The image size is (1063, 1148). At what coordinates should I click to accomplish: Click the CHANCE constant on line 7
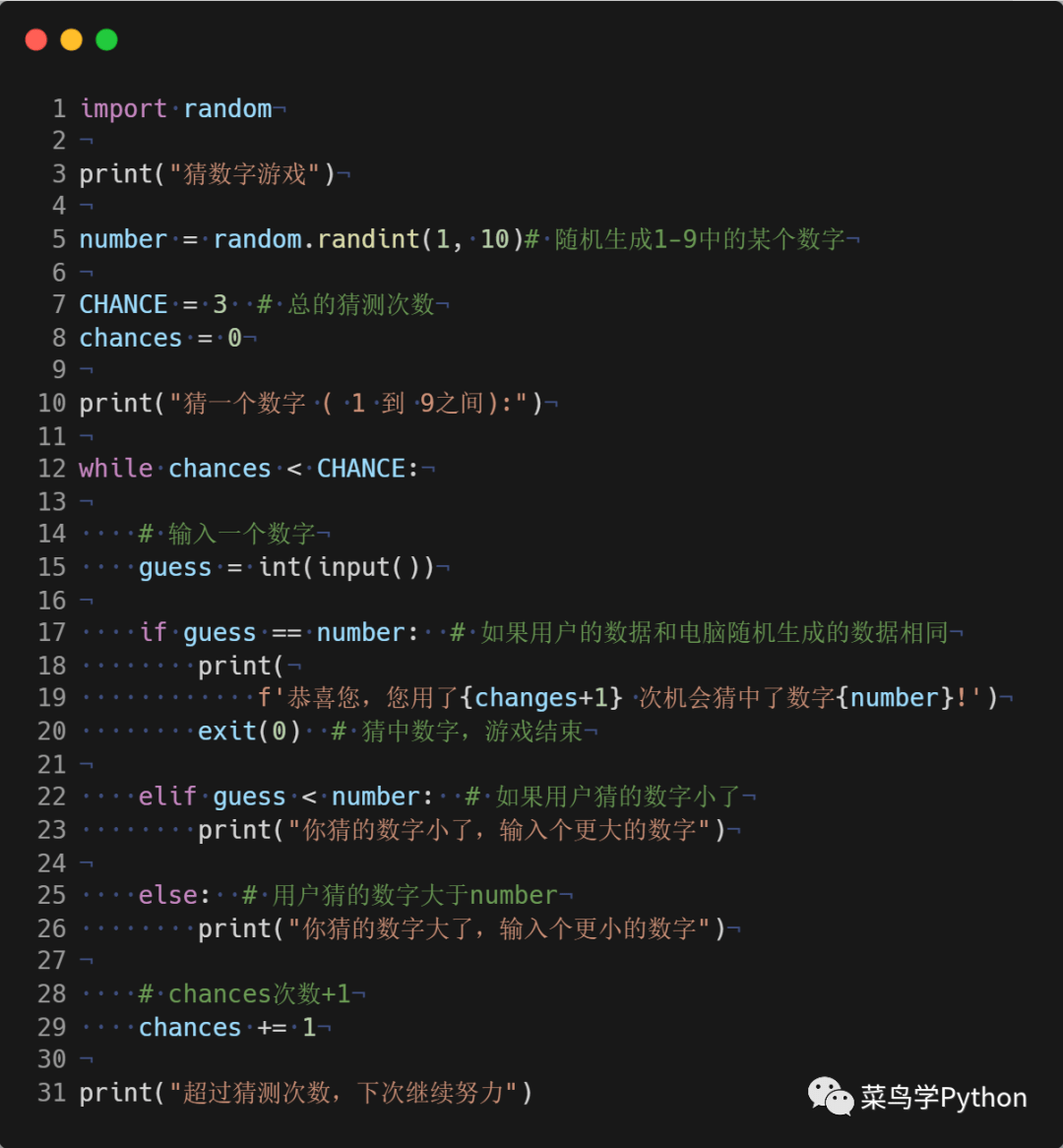[123, 304]
